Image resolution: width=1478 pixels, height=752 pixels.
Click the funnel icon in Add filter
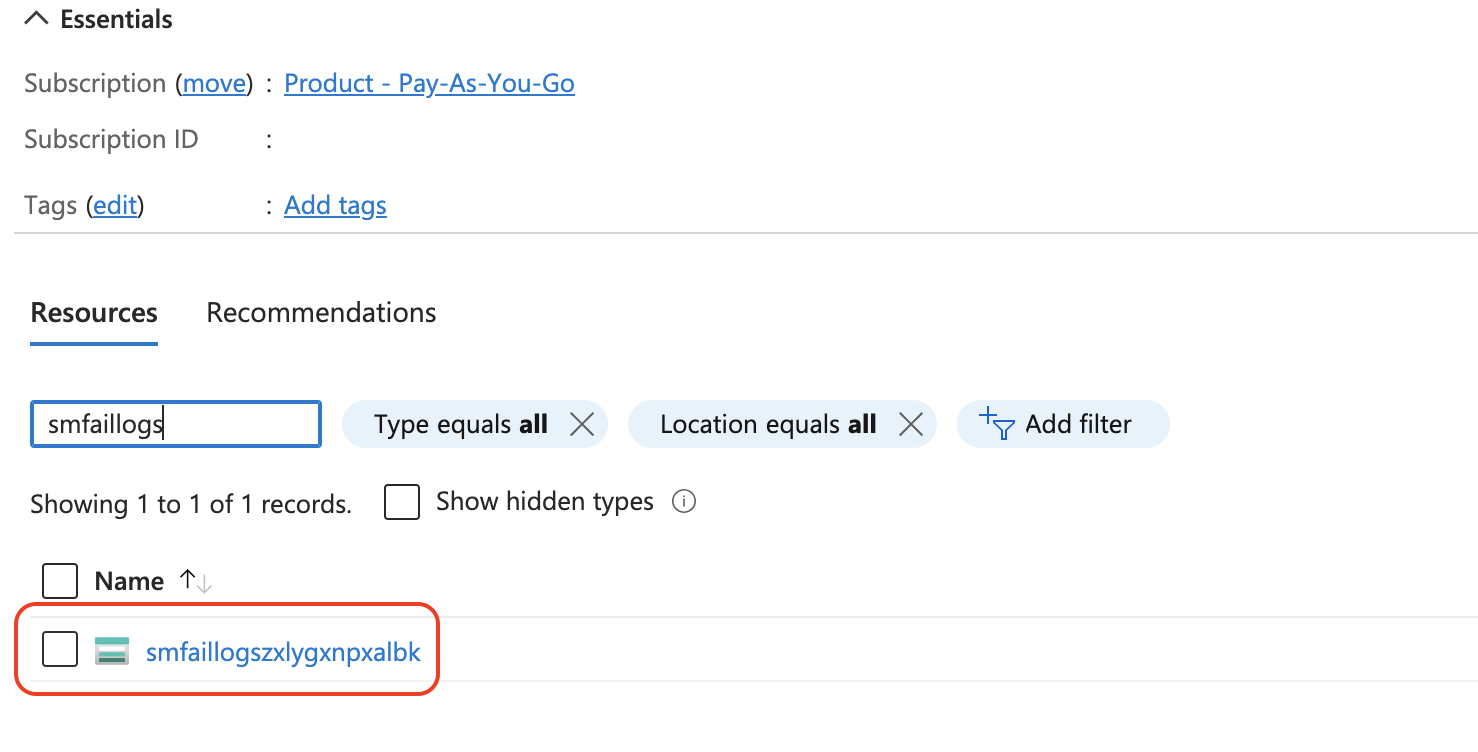pos(997,424)
